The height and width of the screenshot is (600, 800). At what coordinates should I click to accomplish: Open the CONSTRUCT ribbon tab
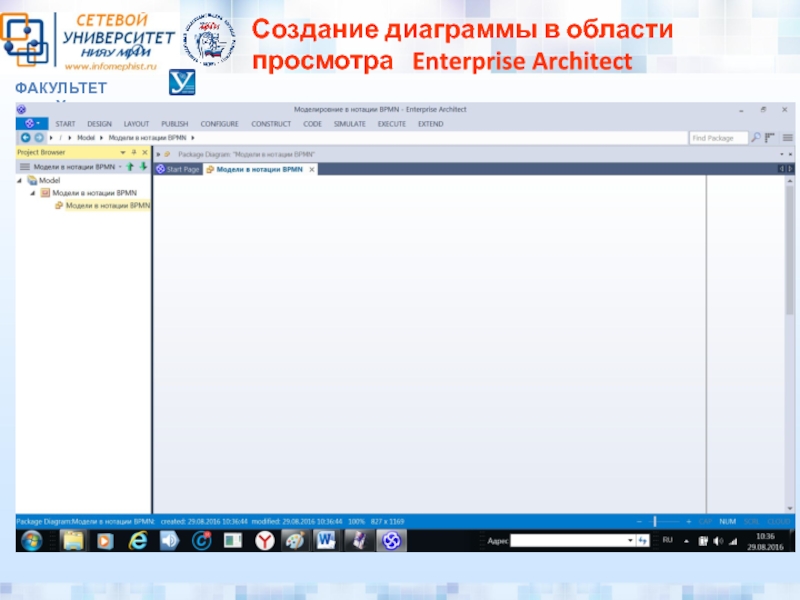(x=271, y=124)
